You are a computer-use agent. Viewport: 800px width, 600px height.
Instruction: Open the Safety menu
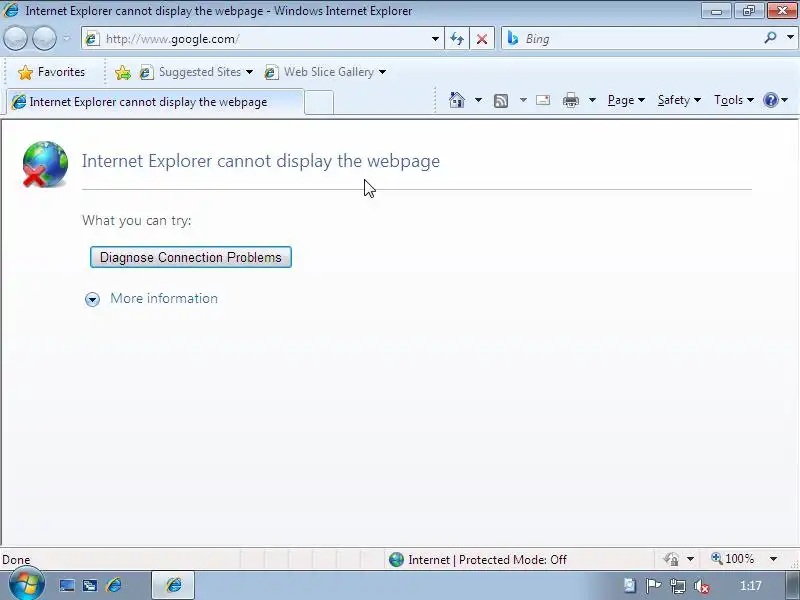click(679, 100)
